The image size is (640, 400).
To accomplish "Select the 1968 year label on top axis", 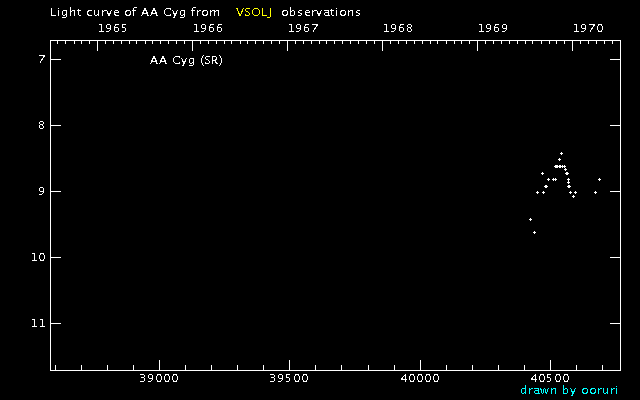I will pyautogui.click(x=398, y=28).
